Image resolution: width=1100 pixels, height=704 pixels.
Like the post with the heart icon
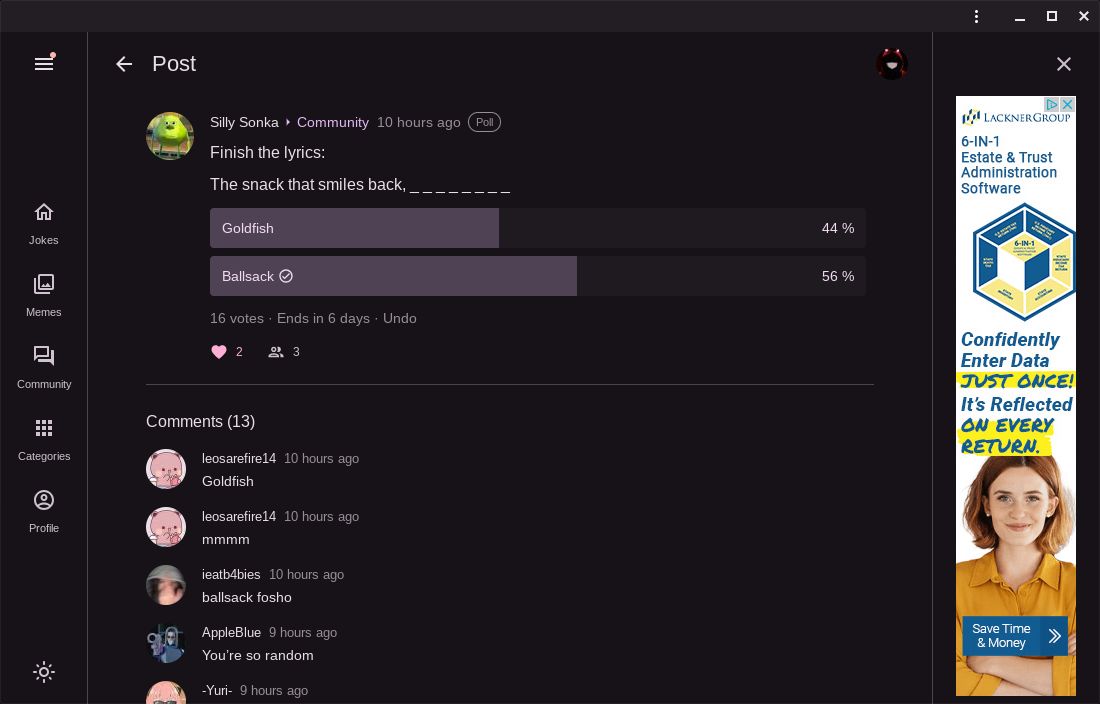pos(219,352)
